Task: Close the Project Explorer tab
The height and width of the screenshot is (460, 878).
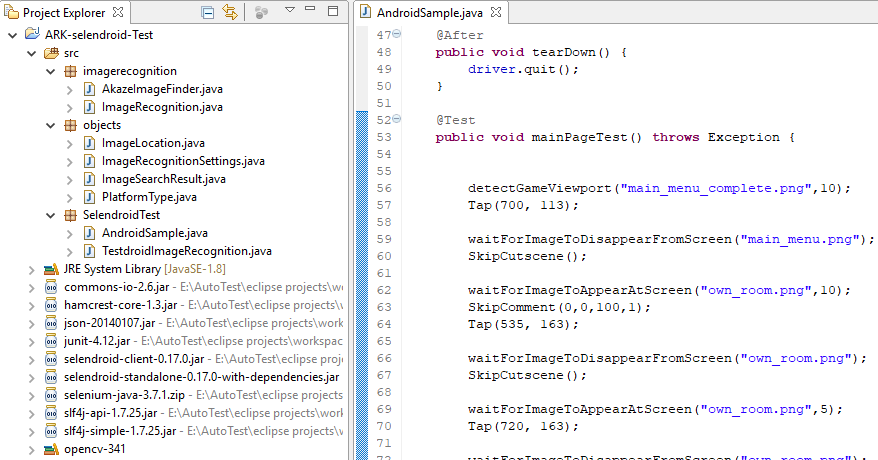Action: tap(118, 12)
